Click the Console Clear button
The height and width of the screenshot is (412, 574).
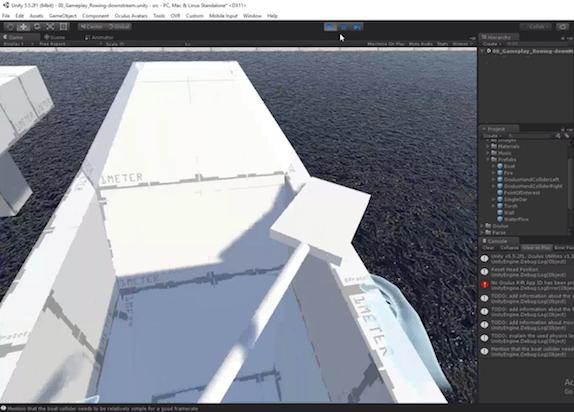point(488,248)
